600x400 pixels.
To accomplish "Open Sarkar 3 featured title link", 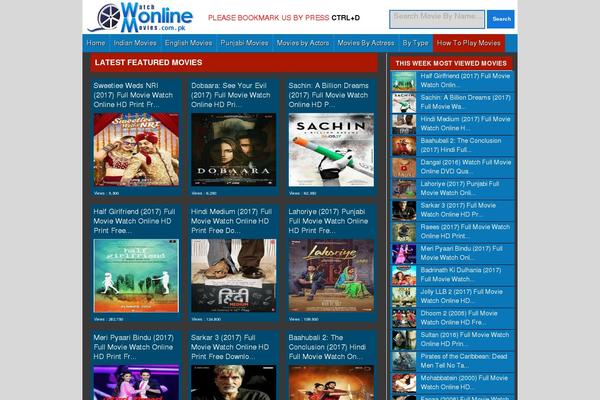I will 230,347.
